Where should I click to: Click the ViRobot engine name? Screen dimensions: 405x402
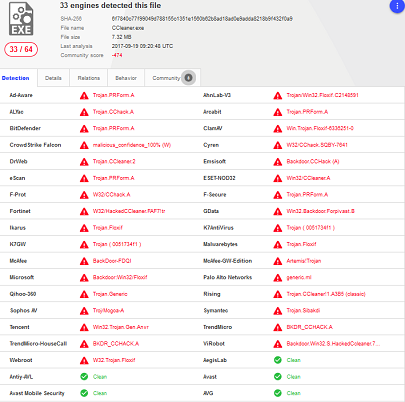point(214,344)
